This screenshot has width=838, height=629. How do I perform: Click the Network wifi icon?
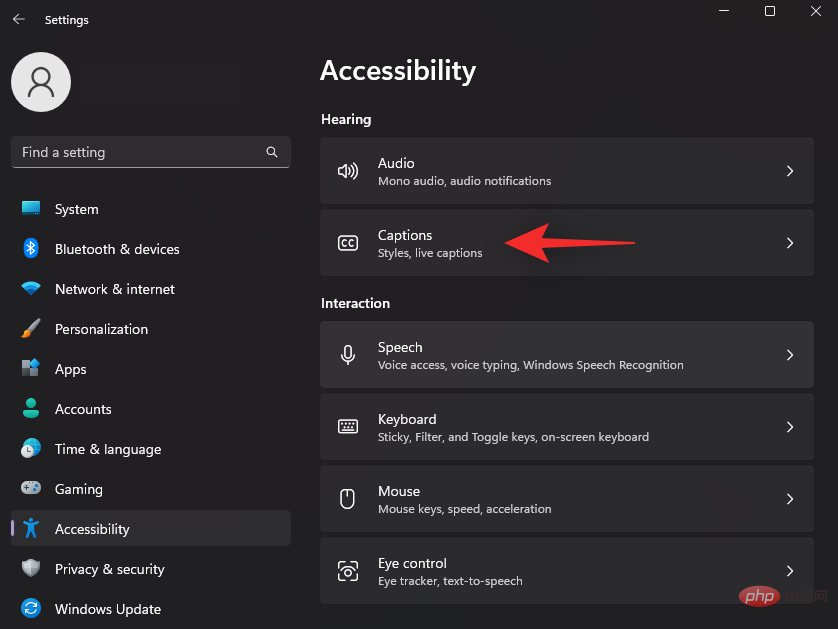coord(31,289)
